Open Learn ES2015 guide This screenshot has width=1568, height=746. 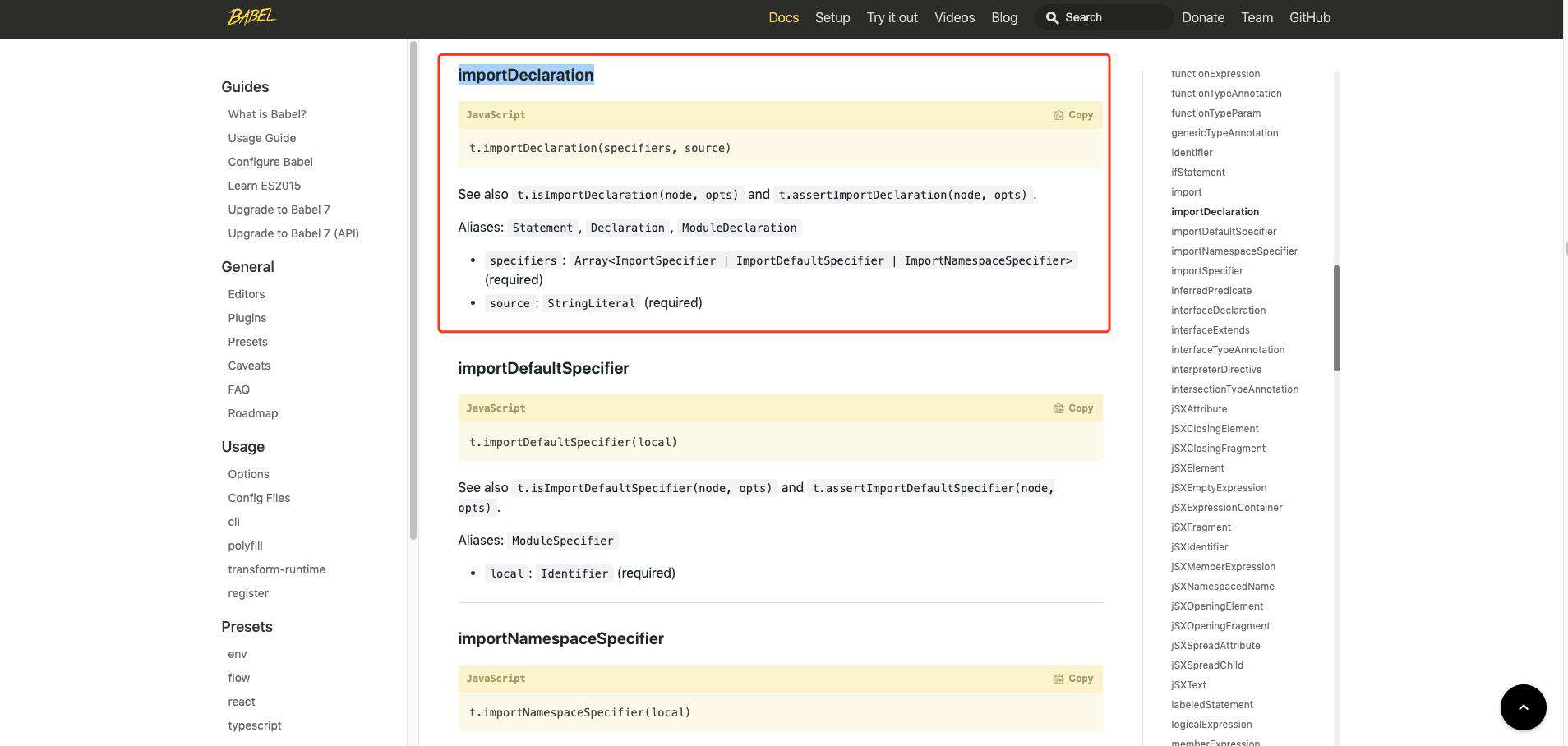265,186
